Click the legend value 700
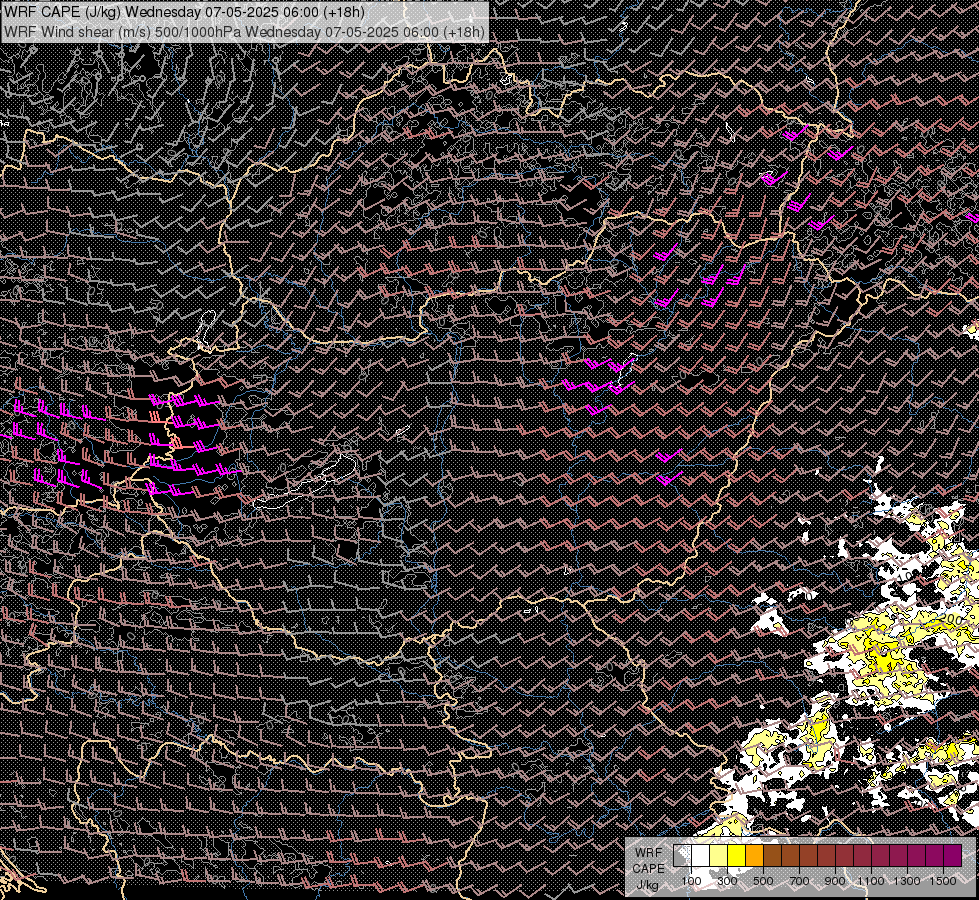This screenshot has width=979, height=900. [799, 881]
